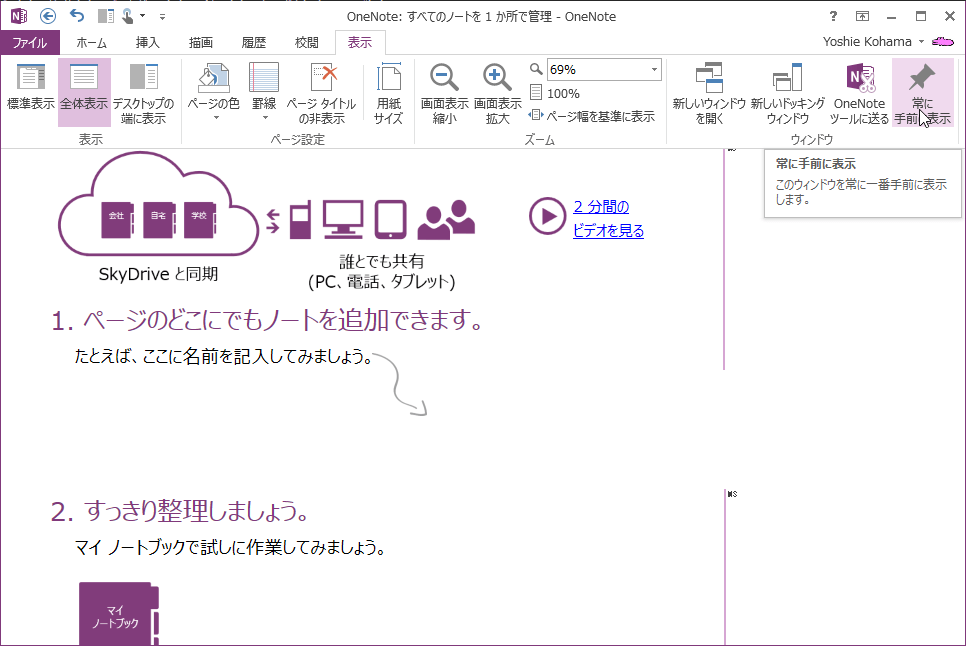
Task: Open the Touch/Mouse mode dropdown arrow
Action: click(x=143, y=16)
